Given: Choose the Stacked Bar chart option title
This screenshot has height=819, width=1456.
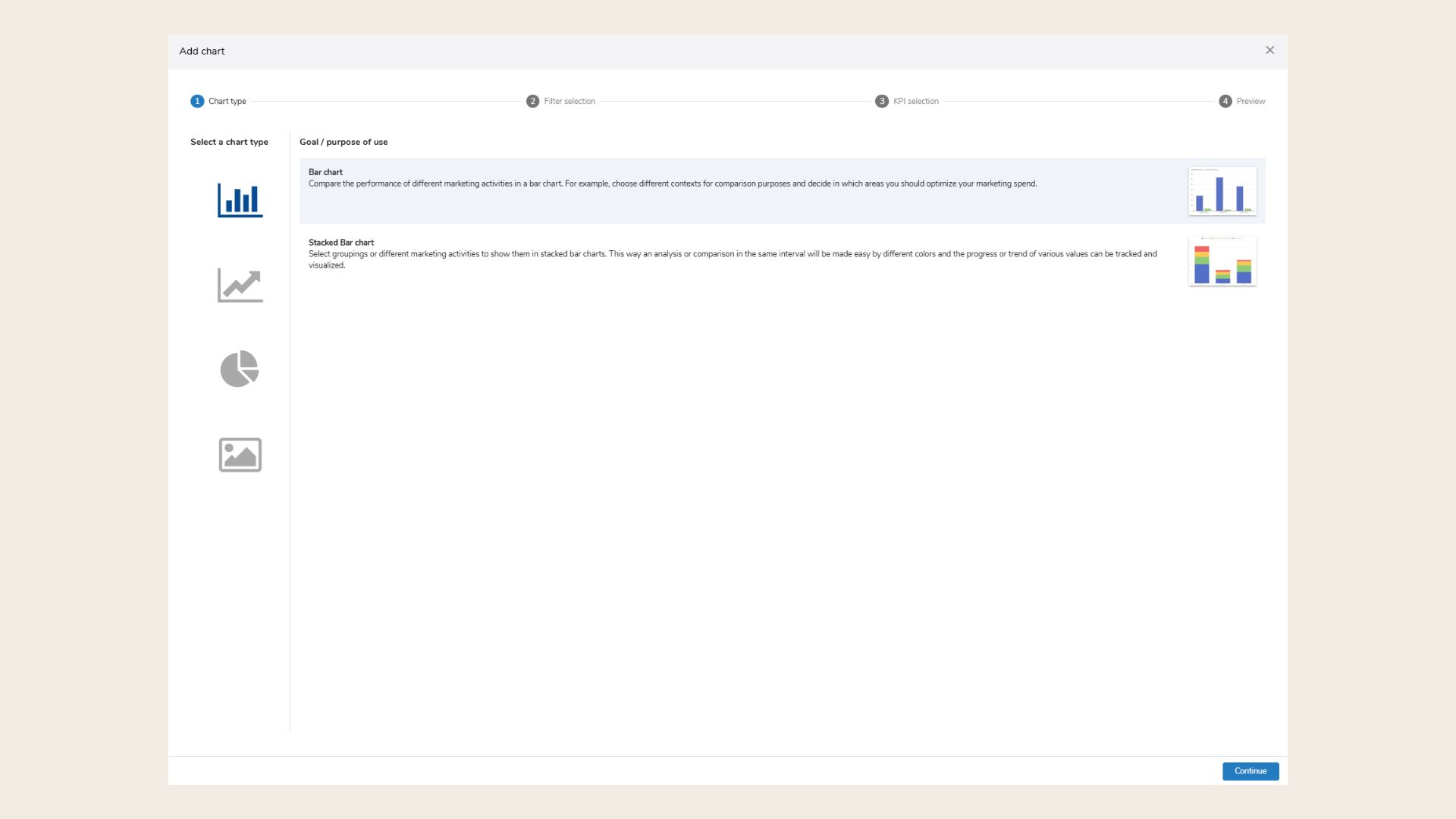Looking at the screenshot, I should tap(340, 243).
